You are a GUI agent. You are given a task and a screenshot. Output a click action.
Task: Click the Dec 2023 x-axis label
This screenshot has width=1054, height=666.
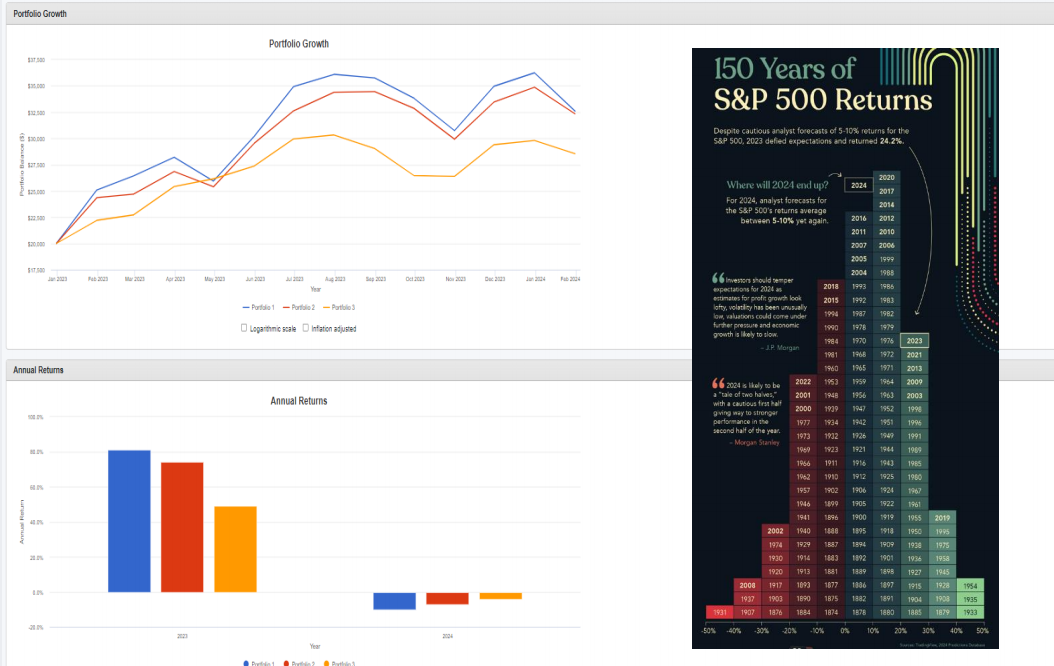pyautogui.click(x=495, y=279)
